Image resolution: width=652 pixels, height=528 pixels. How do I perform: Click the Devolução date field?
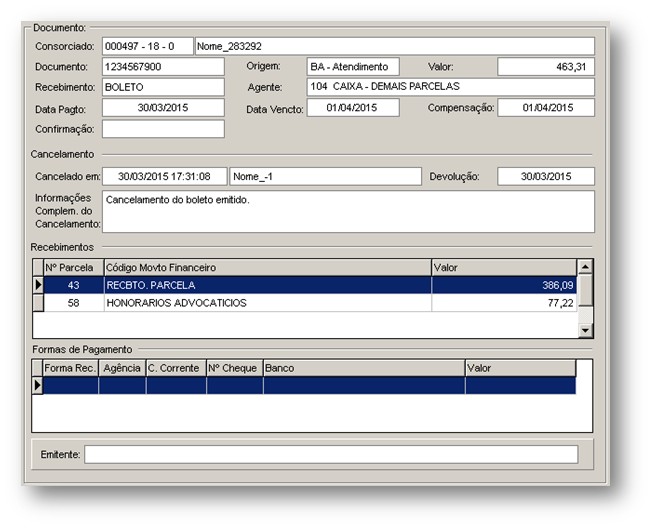(x=546, y=176)
